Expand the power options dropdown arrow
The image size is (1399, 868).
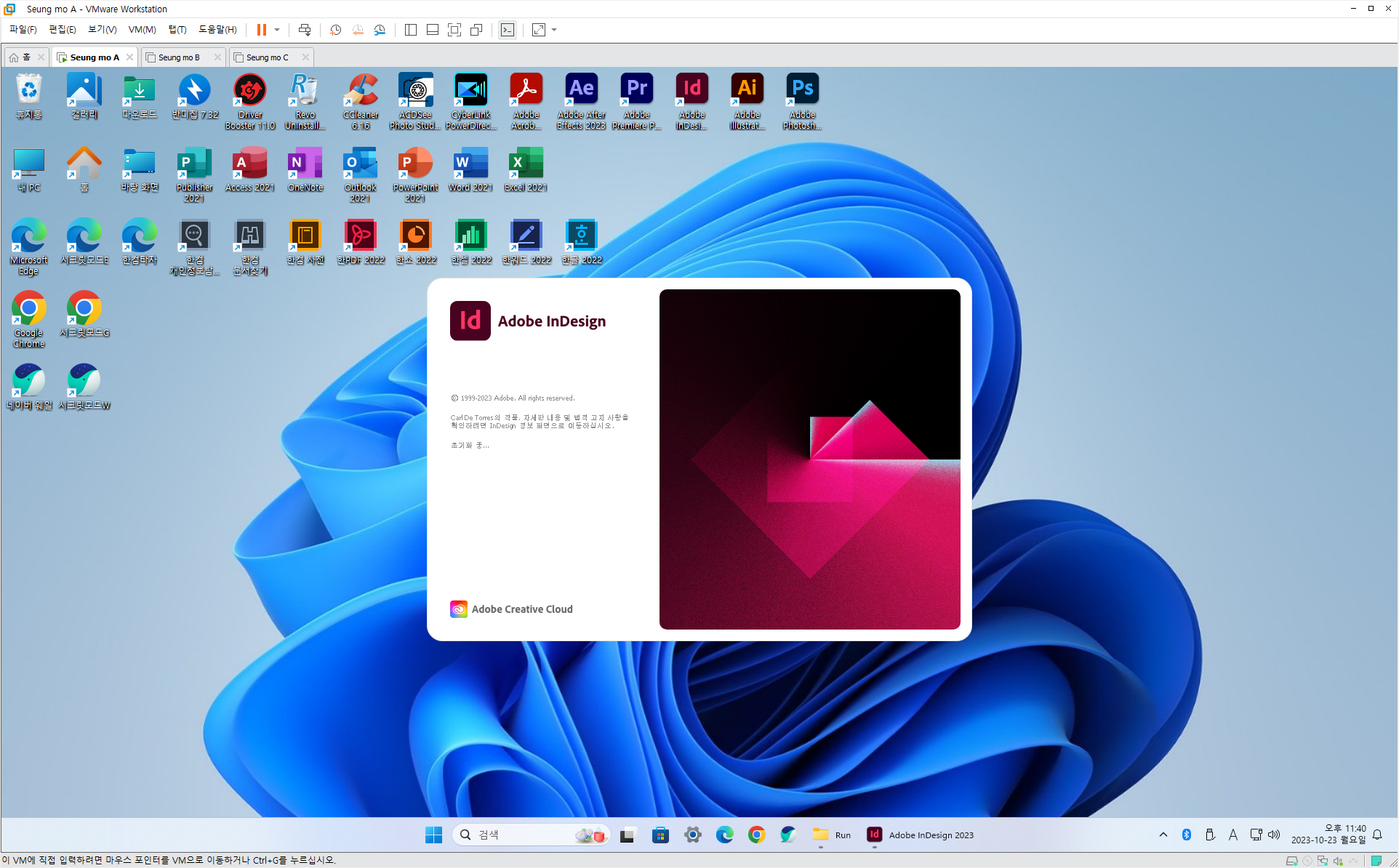(277, 30)
